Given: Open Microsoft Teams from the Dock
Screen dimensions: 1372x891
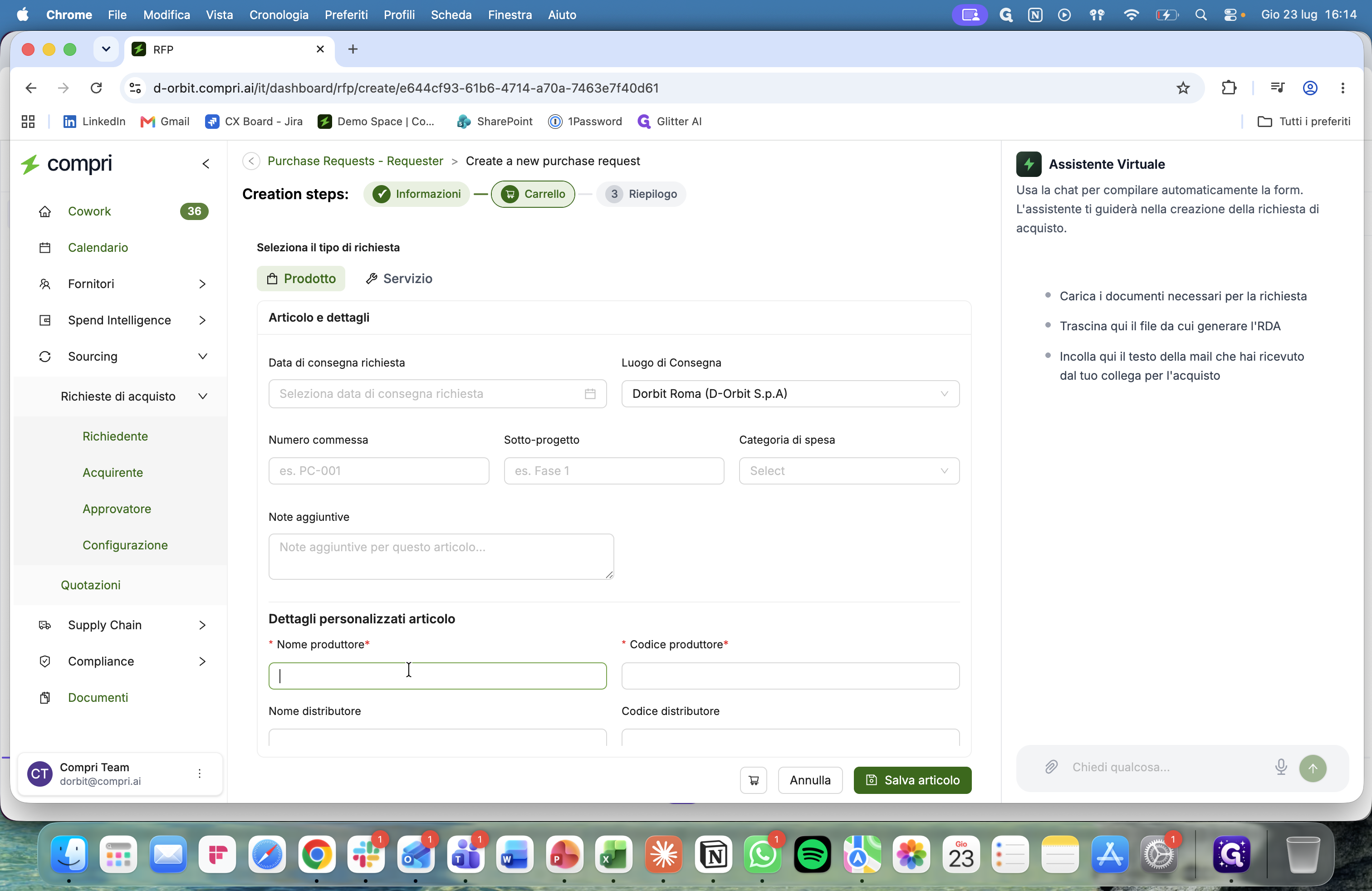Looking at the screenshot, I should coord(466,855).
